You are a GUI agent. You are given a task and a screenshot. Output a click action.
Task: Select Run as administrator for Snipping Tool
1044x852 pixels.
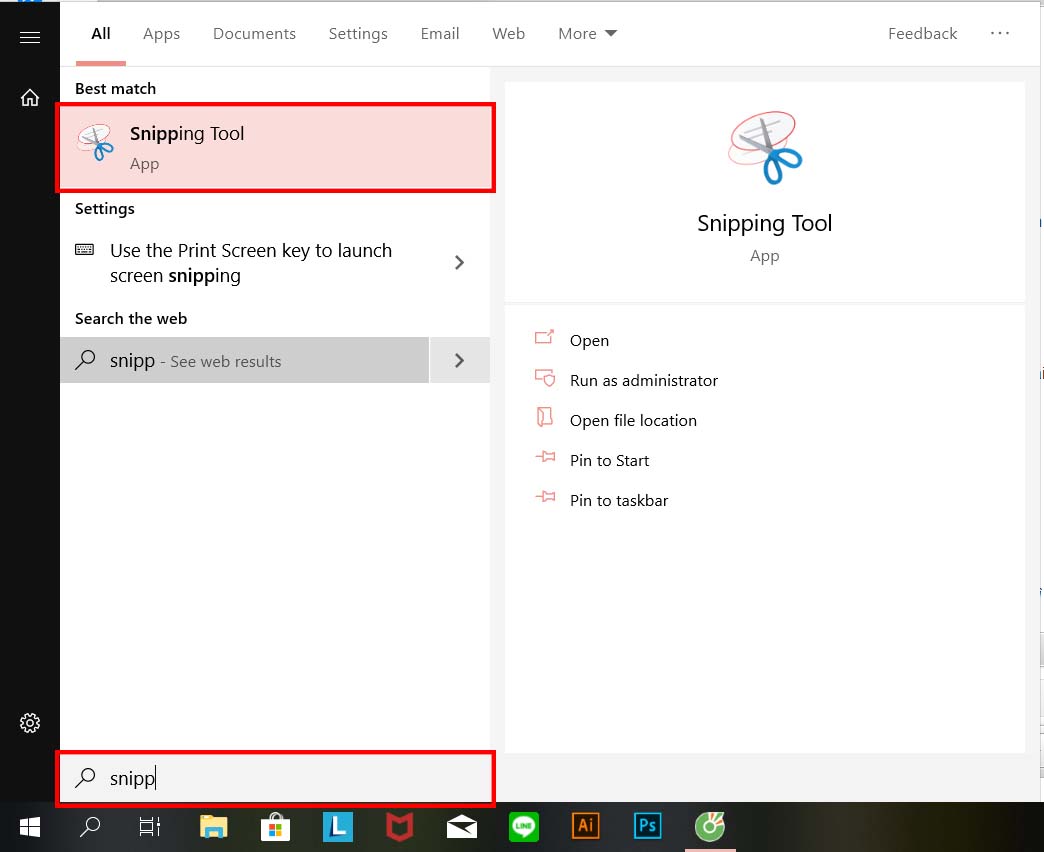(x=643, y=380)
